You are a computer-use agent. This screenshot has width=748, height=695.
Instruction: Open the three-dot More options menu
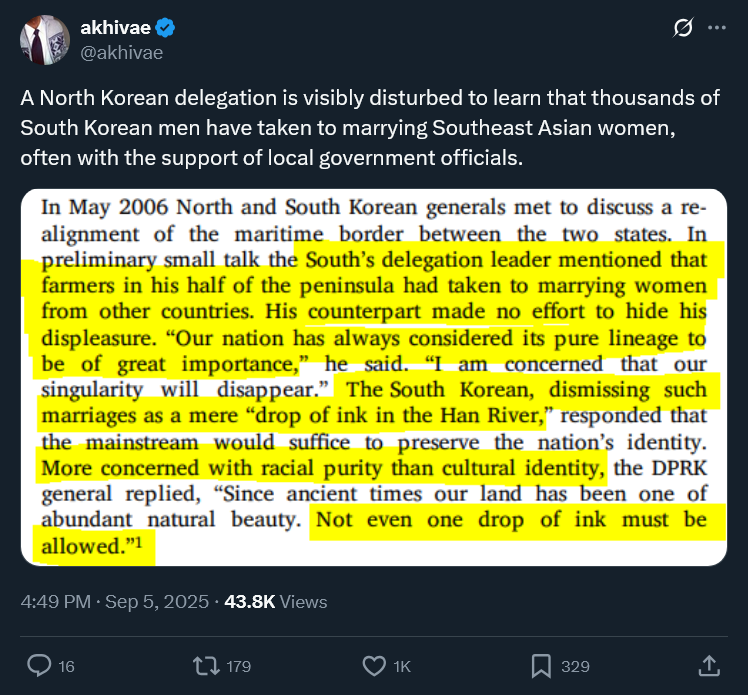click(x=716, y=29)
